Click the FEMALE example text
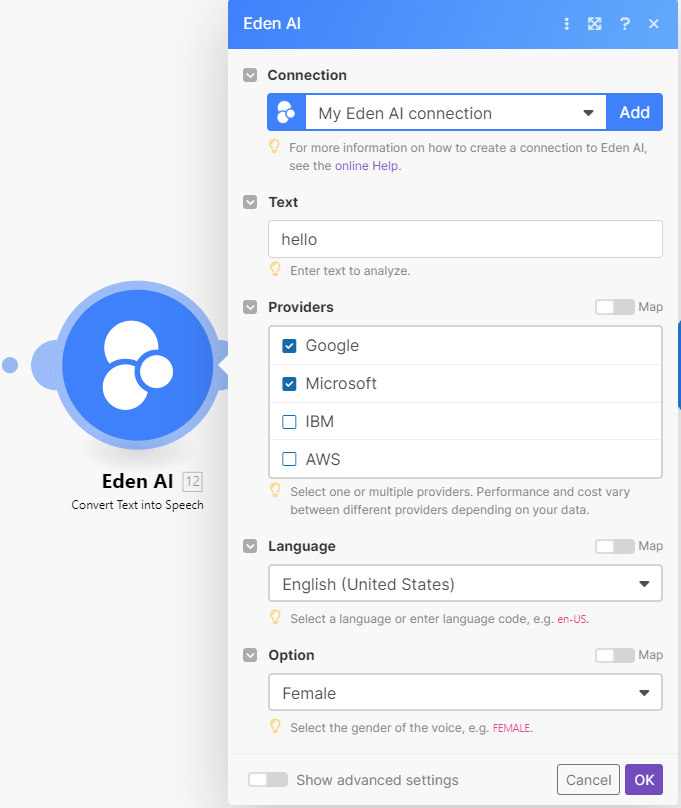 [512, 728]
